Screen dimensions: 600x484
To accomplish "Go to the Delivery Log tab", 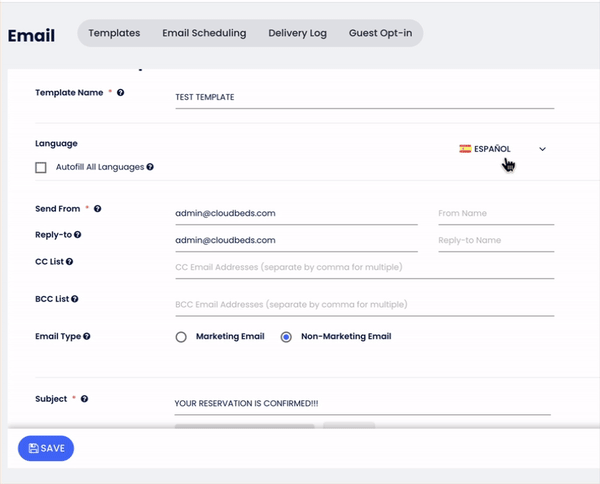I will 297,33.
